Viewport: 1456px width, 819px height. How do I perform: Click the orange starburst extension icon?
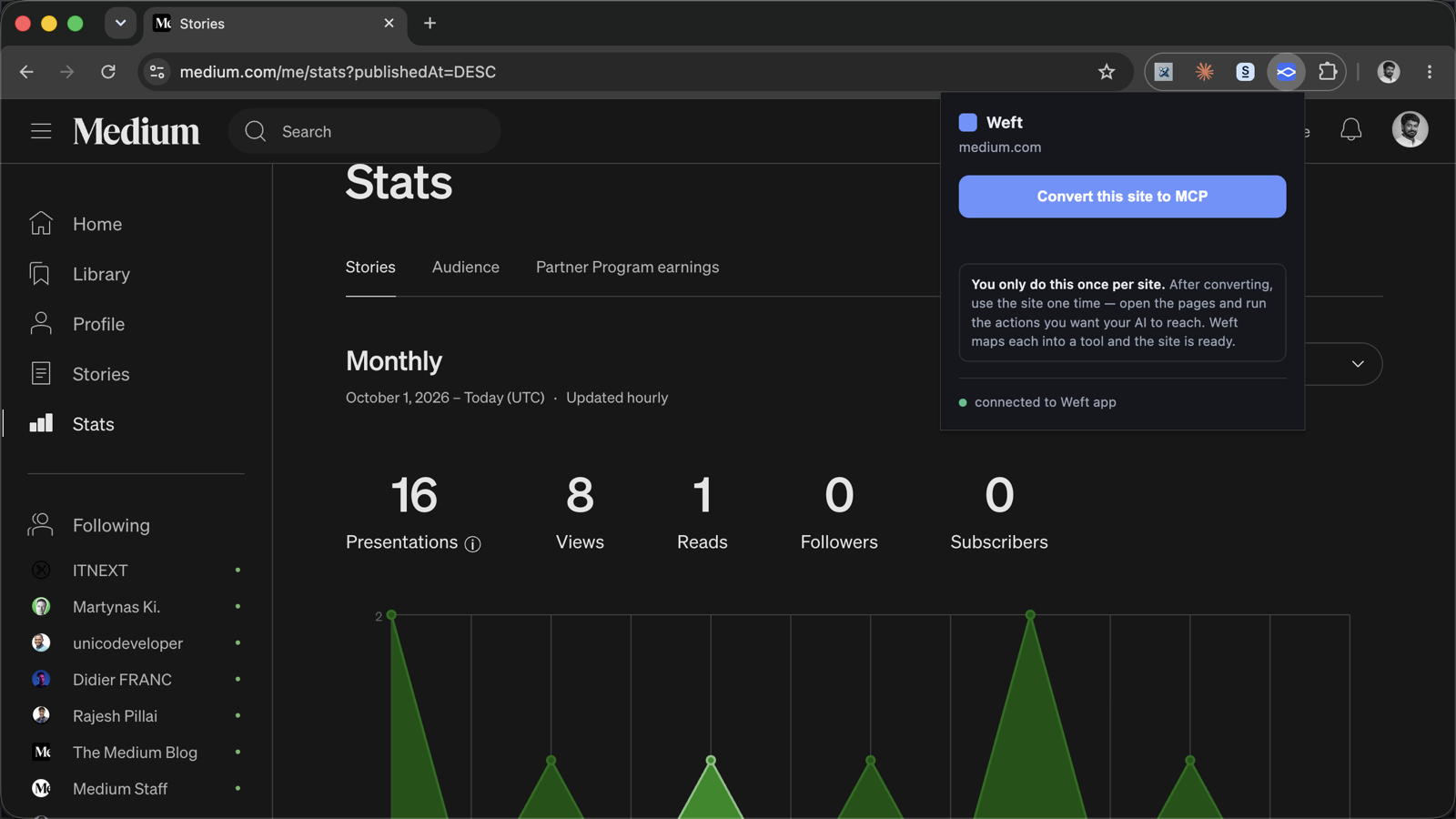1204,72
